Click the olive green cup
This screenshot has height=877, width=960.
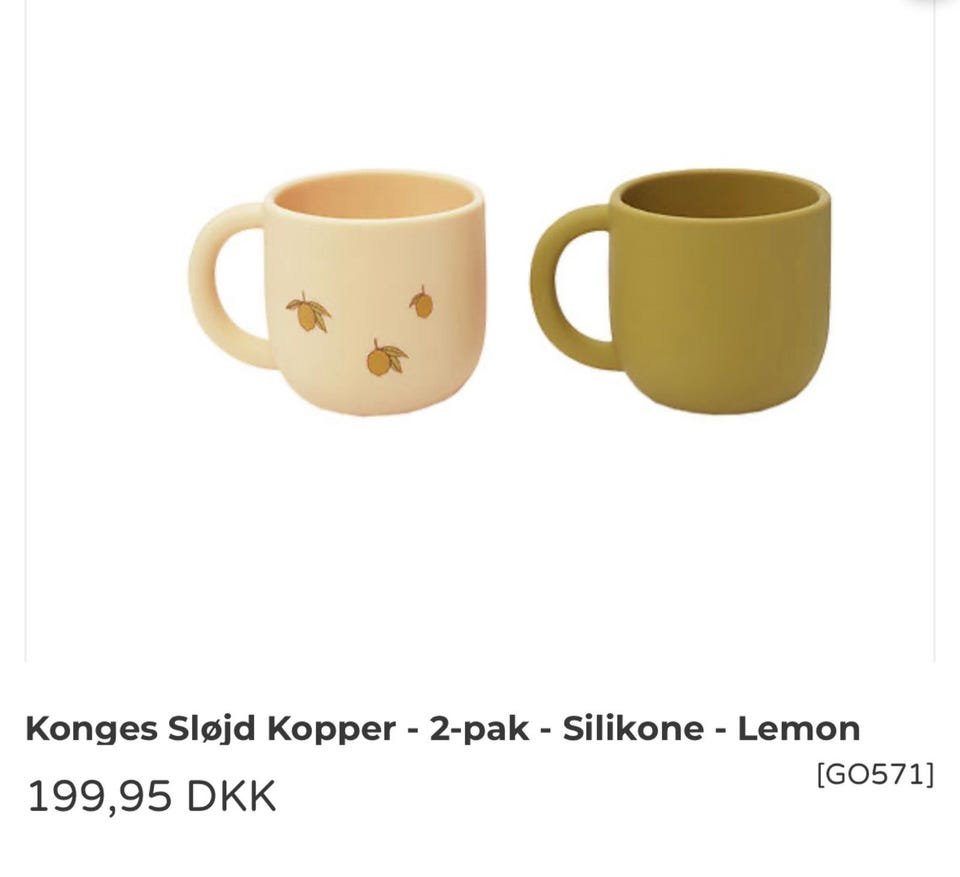click(680, 292)
